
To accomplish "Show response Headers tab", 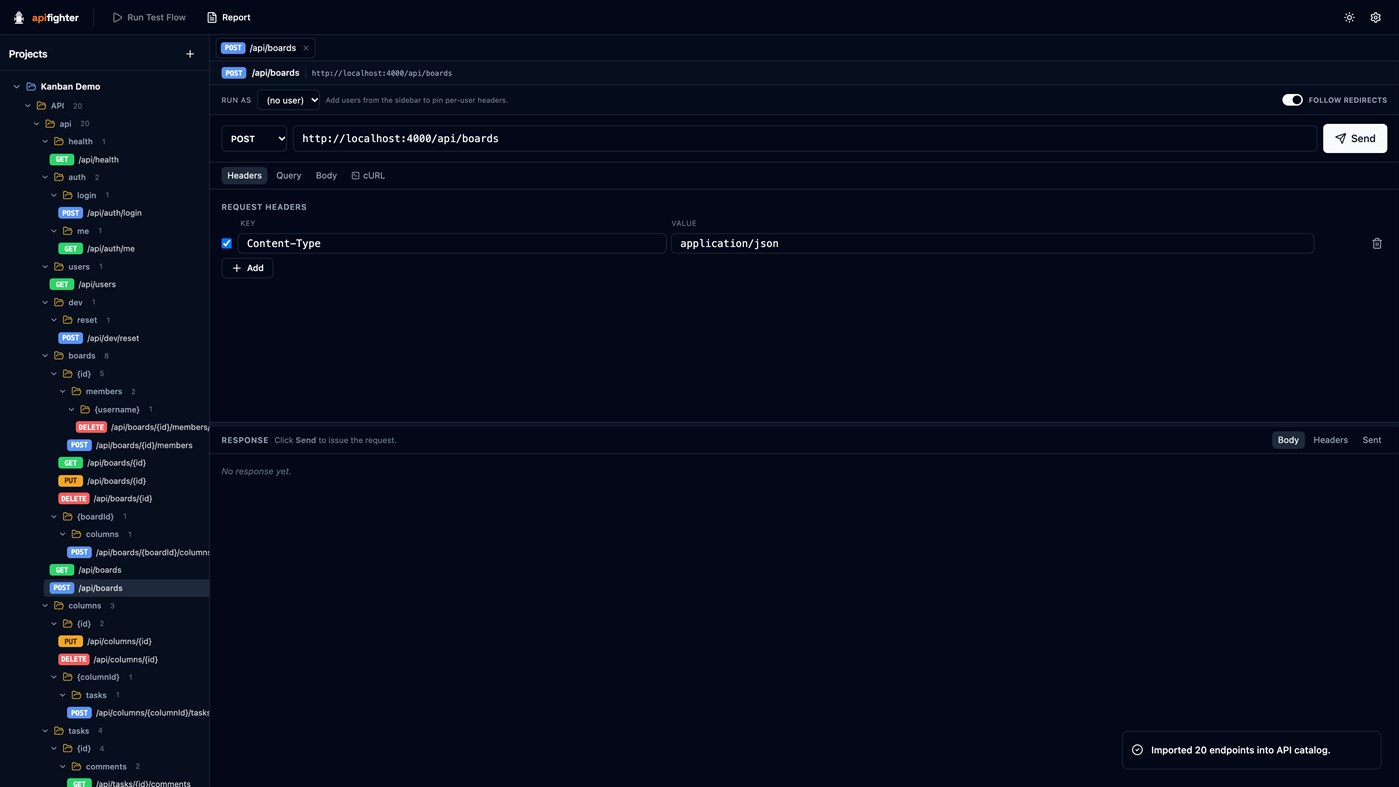I will click(x=1330, y=440).
